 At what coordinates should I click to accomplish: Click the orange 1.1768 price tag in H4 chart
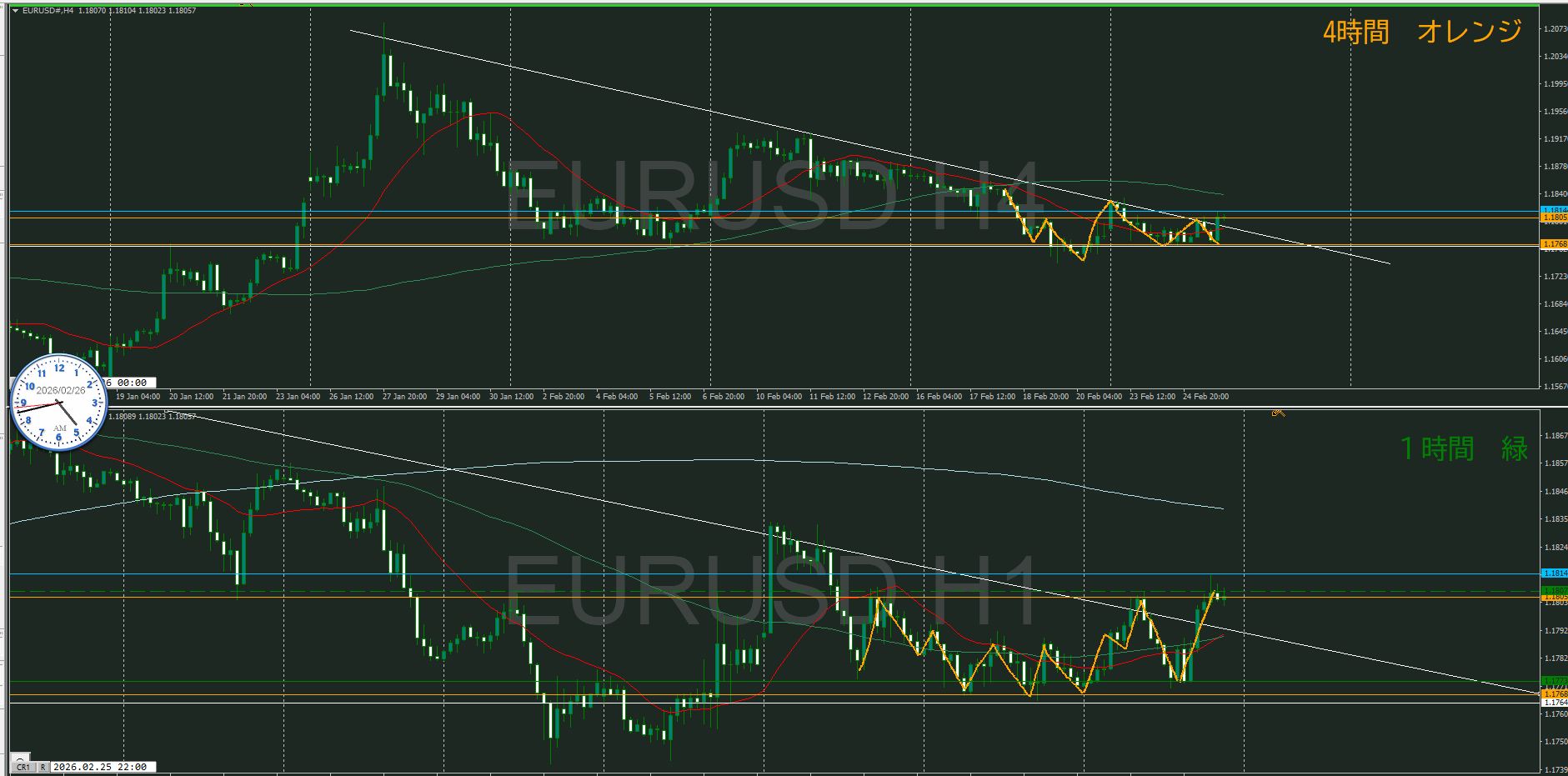pyautogui.click(x=1554, y=244)
